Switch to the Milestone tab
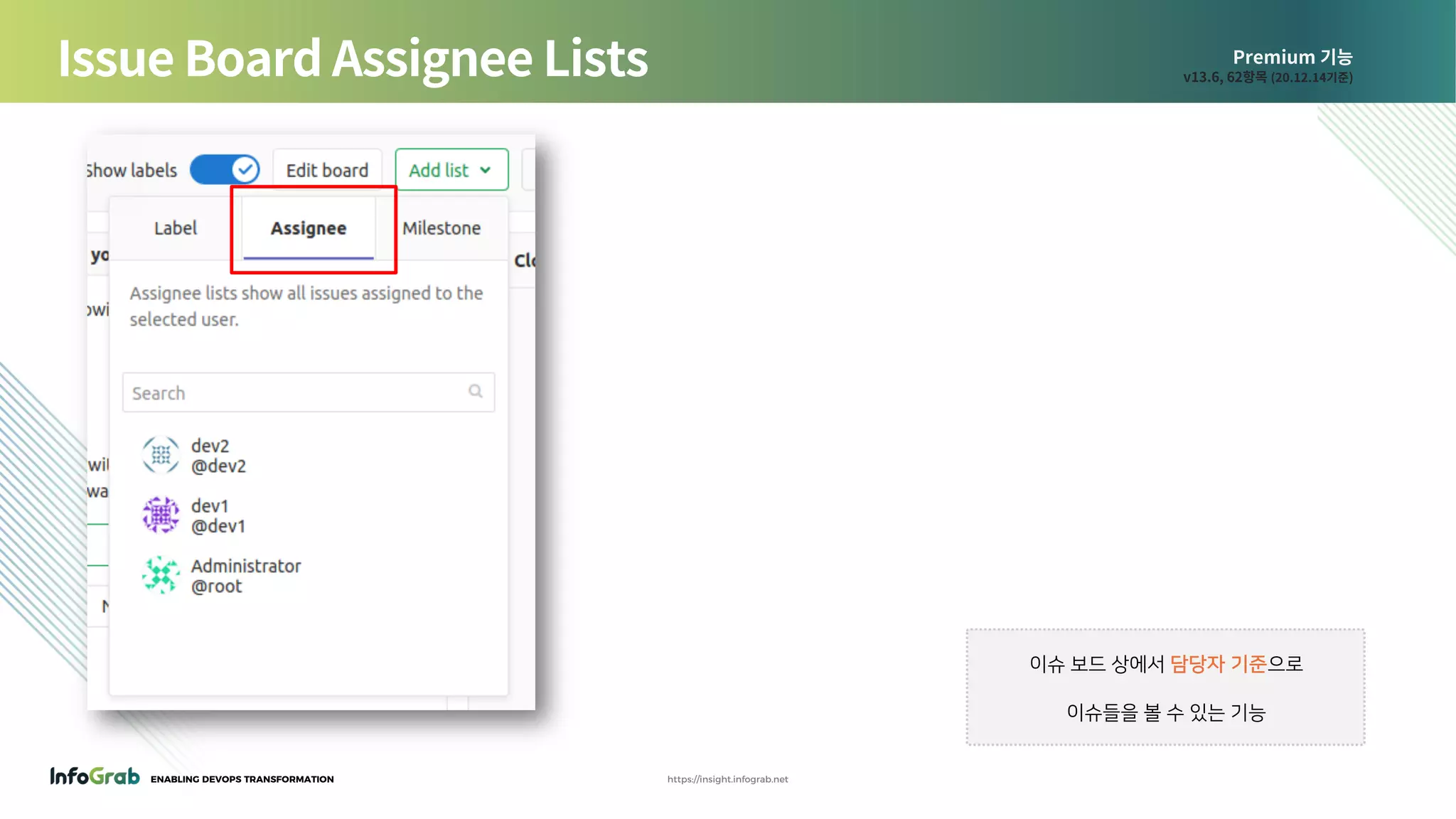Viewport: 1456px width, 819px height. 441,228
